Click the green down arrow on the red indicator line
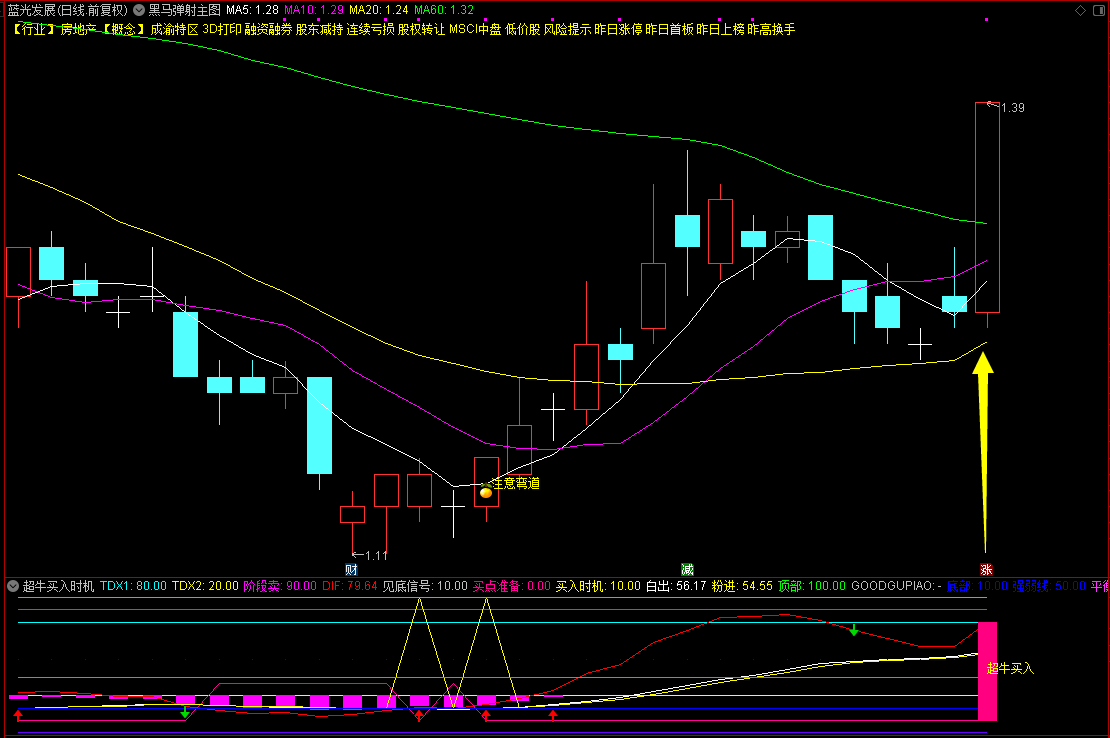The height and width of the screenshot is (738, 1110). [854, 630]
